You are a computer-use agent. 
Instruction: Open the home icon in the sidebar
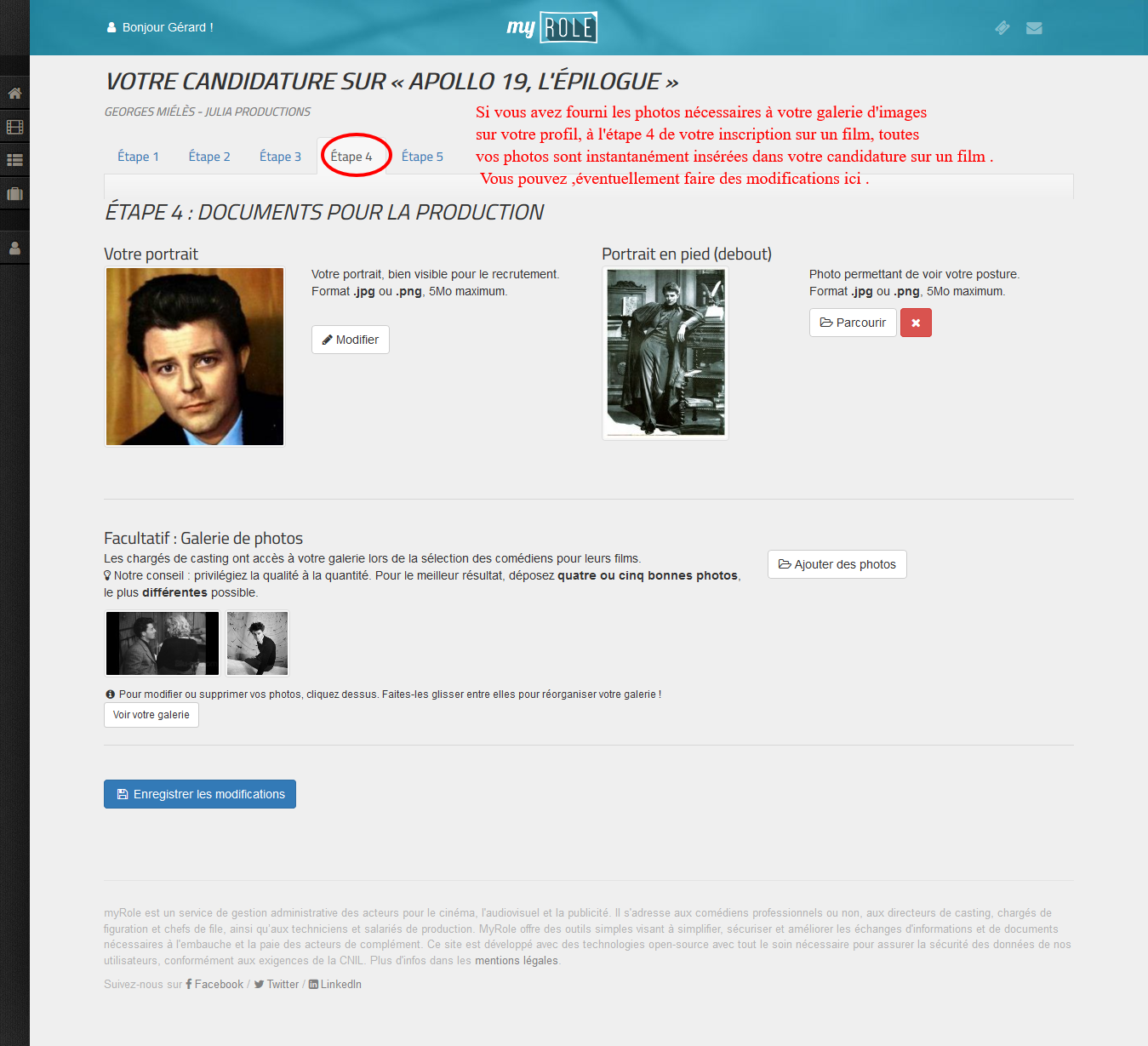(x=14, y=94)
